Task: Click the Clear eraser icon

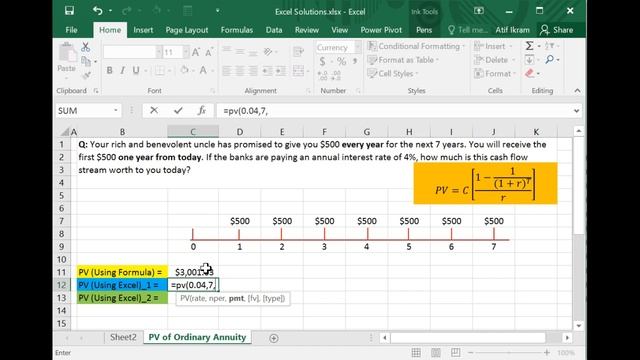Action: coord(530,73)
